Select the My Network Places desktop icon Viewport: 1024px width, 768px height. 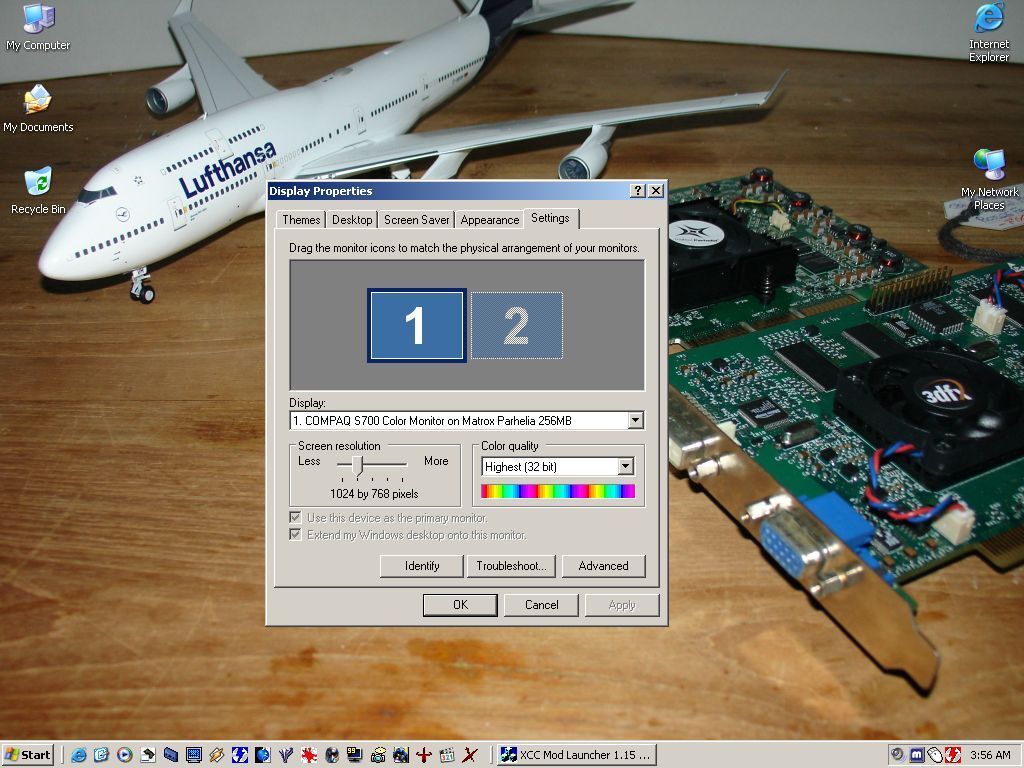click(x=989, y=180)
